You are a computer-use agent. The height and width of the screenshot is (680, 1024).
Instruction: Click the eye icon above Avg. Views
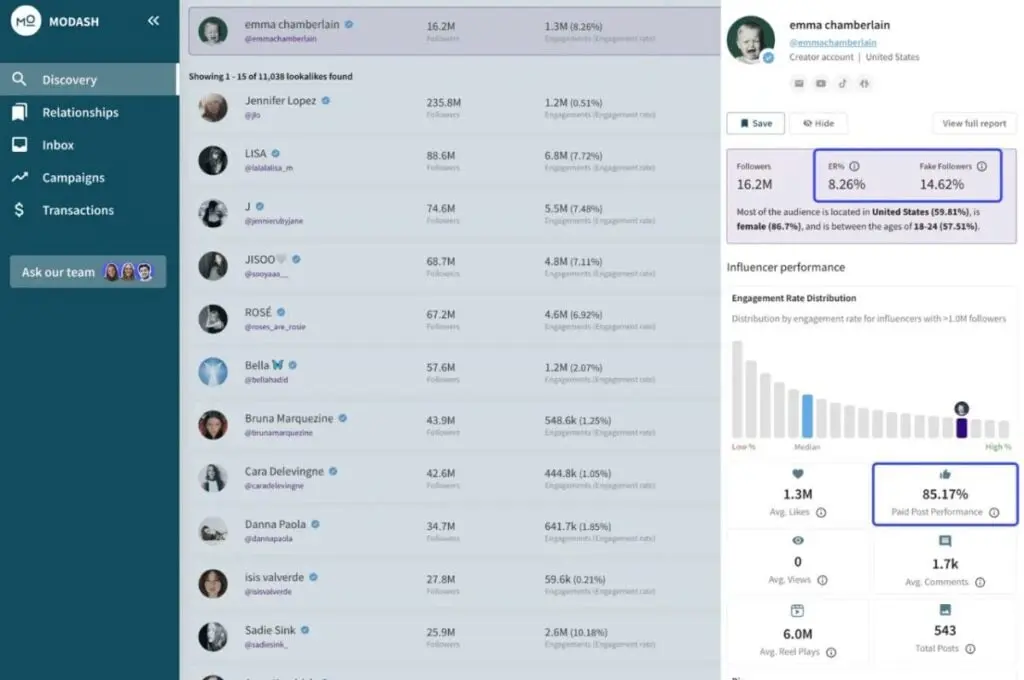click(797, 541)
